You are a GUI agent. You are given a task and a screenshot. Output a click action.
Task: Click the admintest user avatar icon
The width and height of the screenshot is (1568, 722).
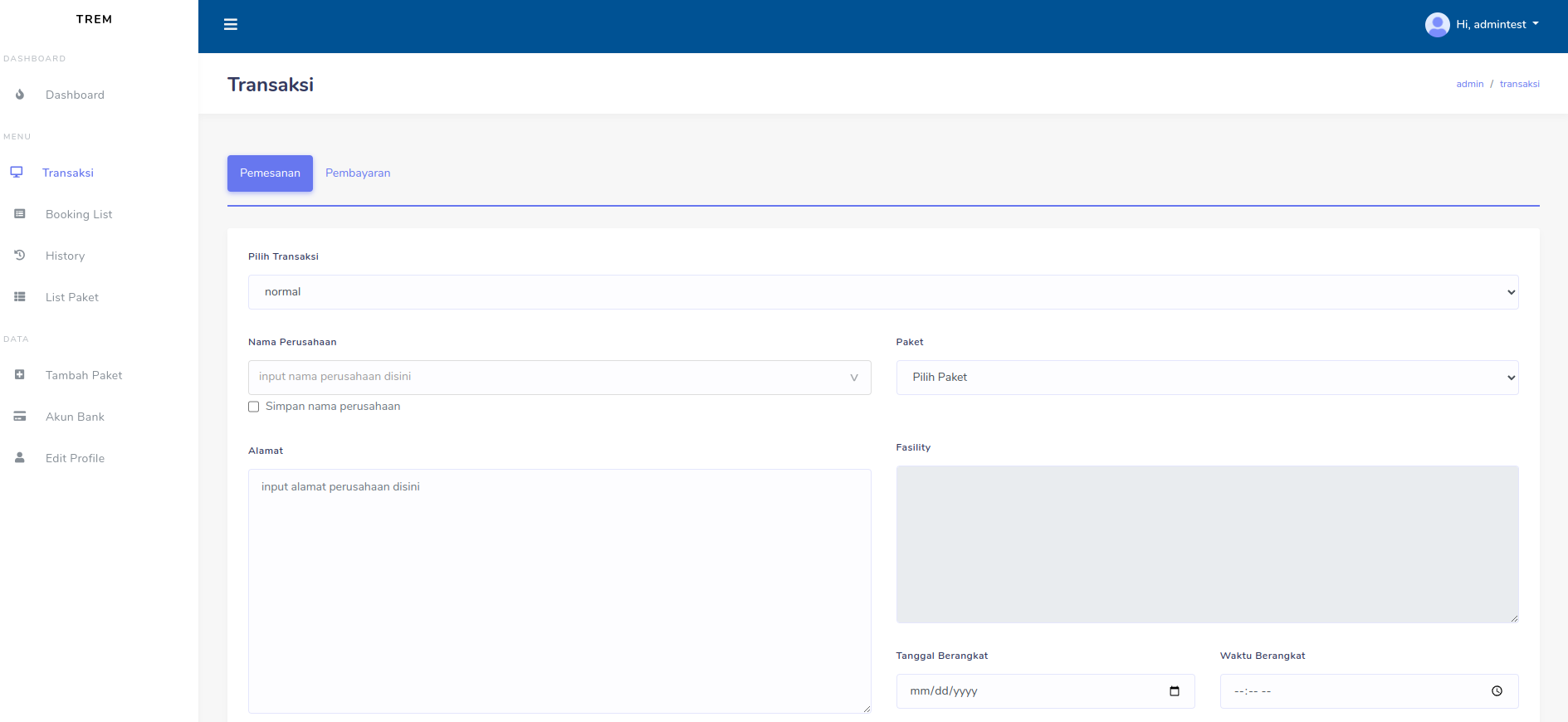1437,25
